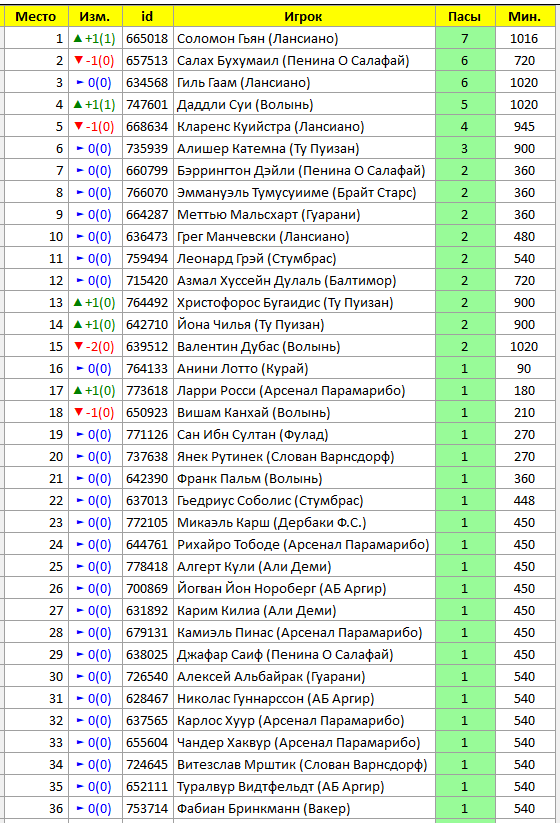
Task: Select green passes cell with value 7
Action: (x=465, y=38)
